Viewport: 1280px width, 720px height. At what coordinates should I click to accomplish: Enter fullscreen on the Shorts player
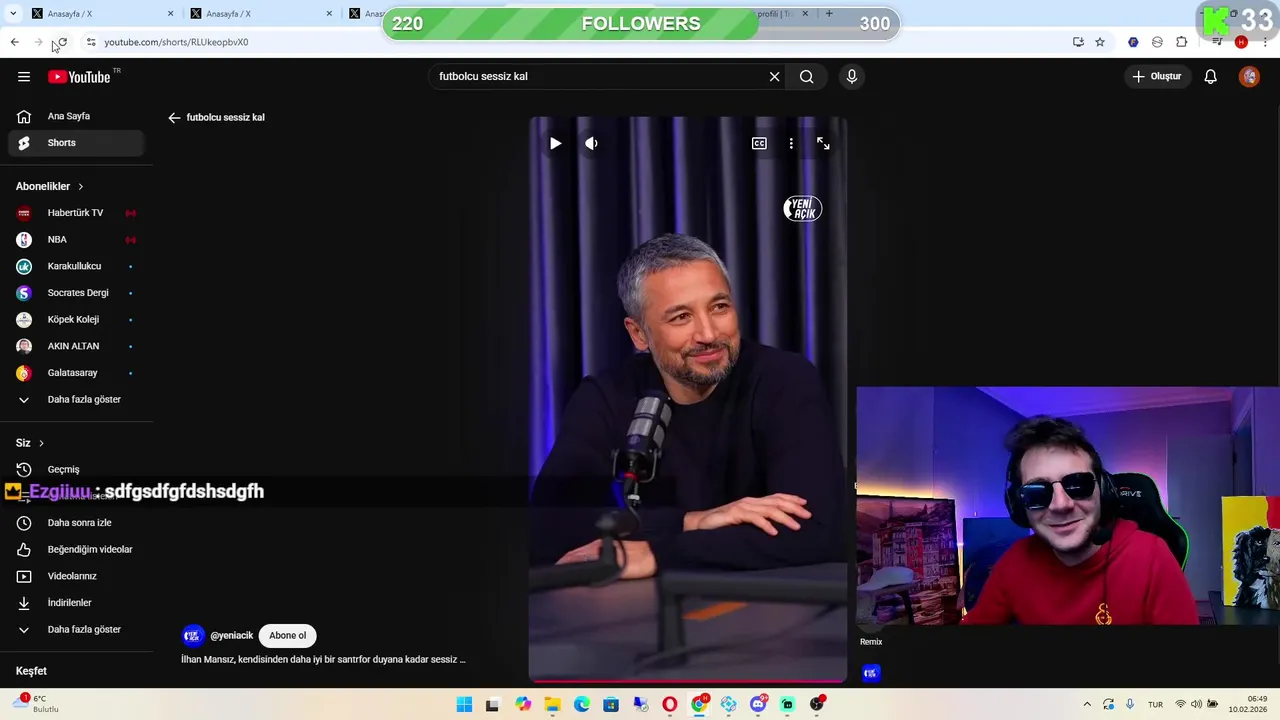(x=823, y=143)
